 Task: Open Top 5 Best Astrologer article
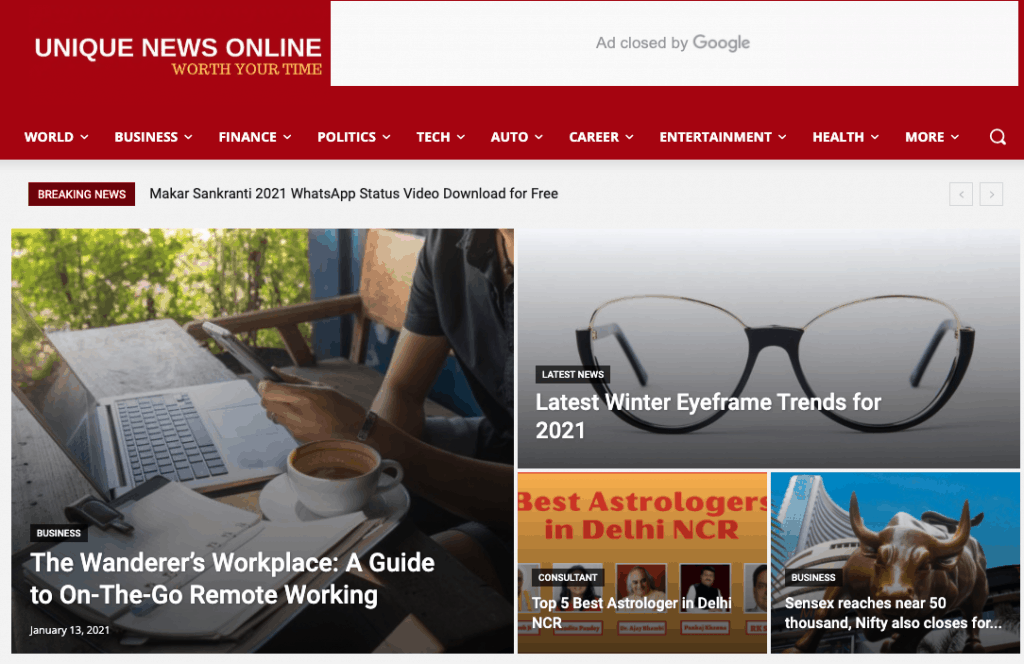pos(632,612)
